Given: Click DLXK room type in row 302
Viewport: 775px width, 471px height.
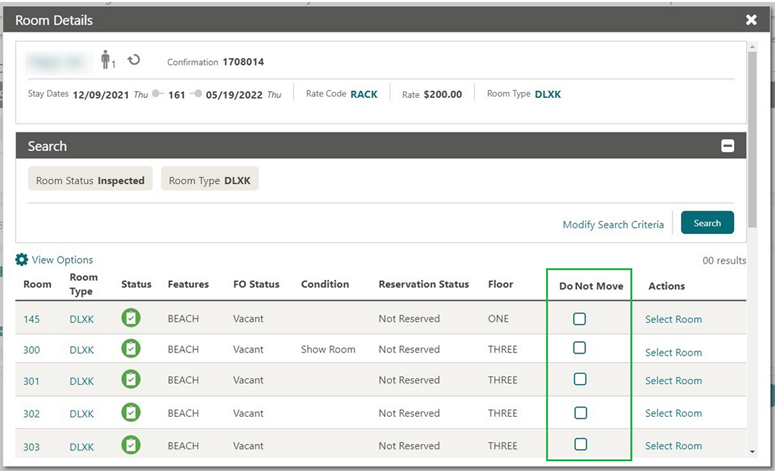Looking at the screenshot, I should tap(82, 414).
